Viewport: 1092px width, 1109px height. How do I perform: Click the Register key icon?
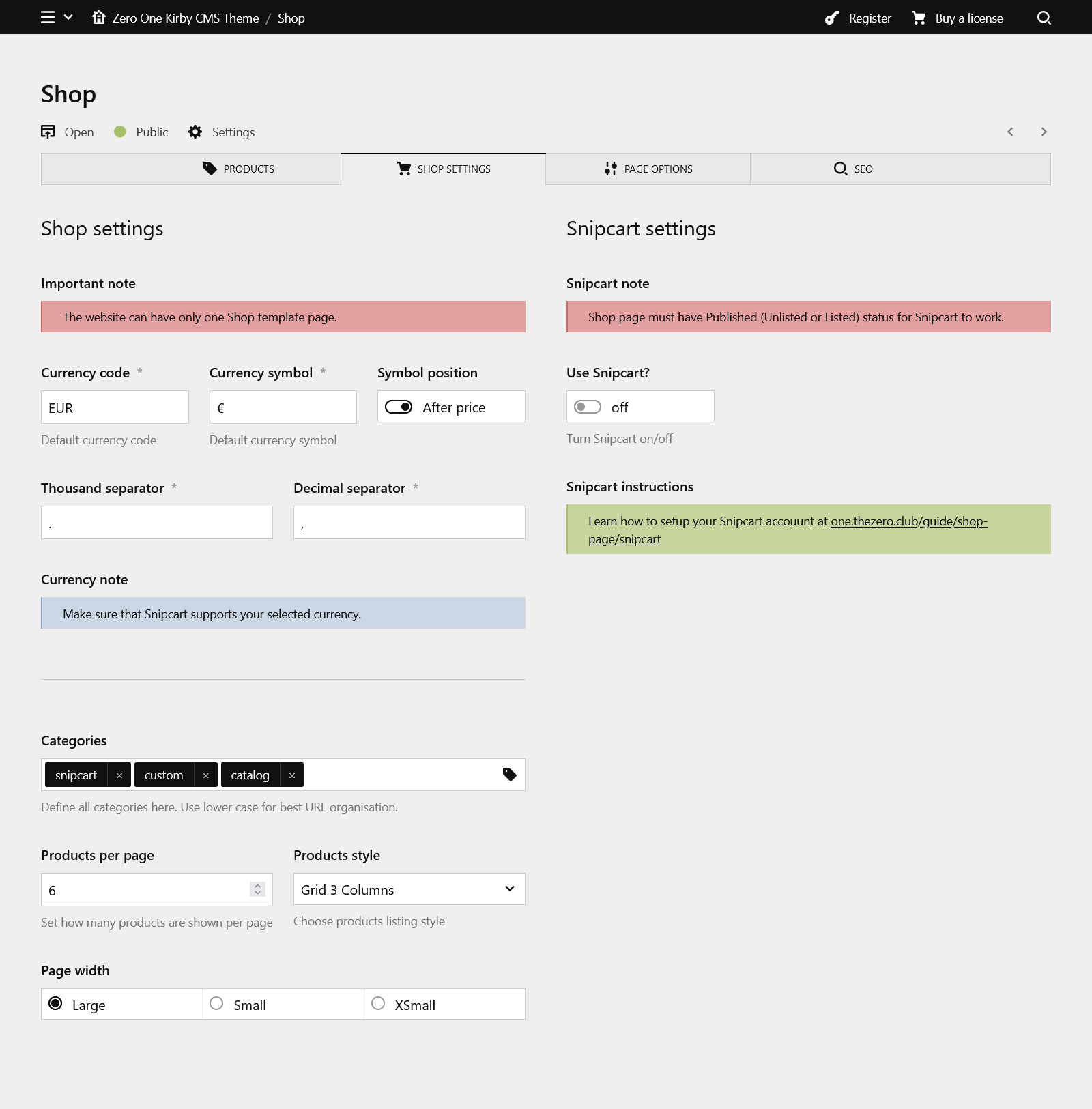(831, 18)
